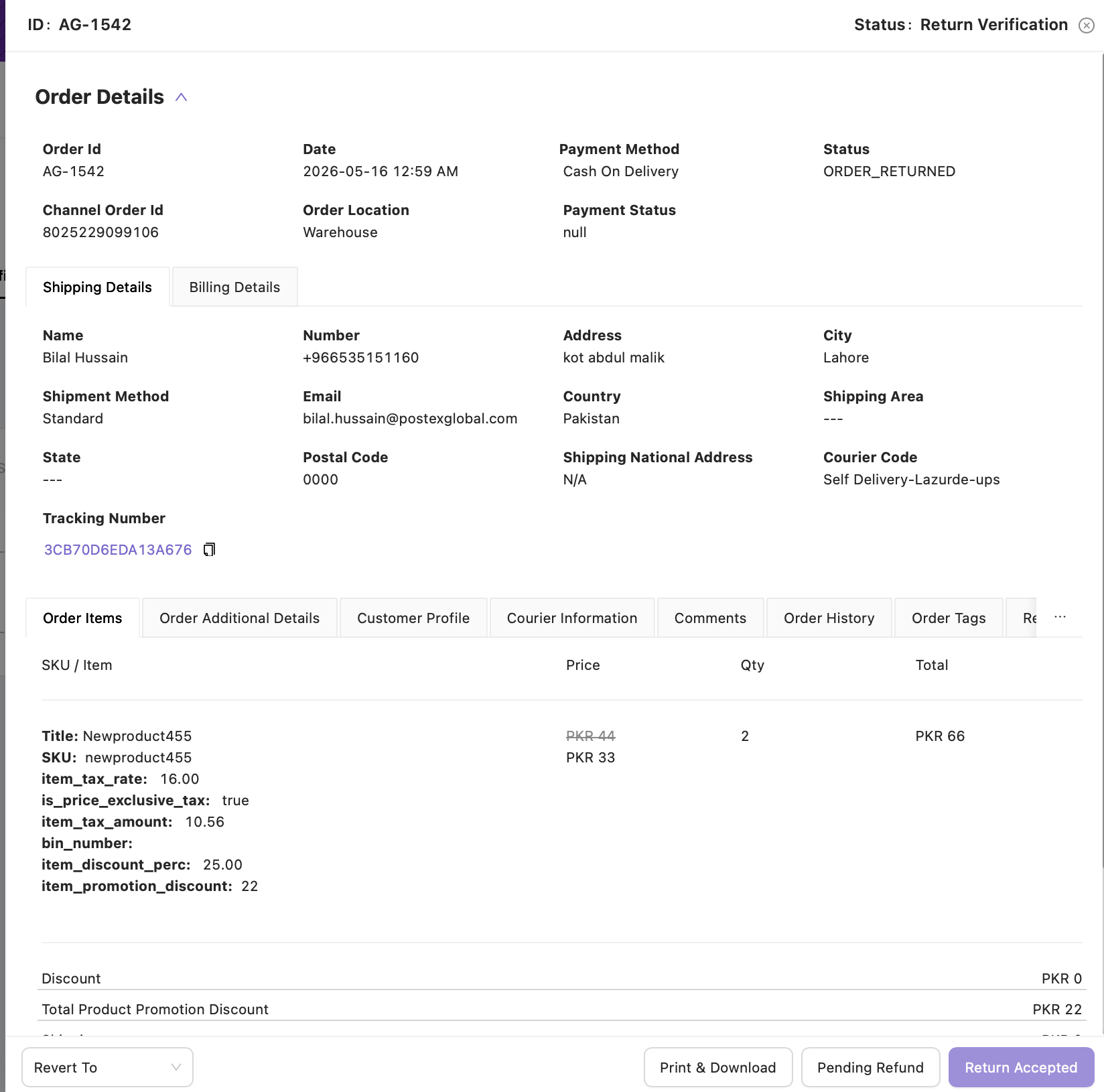Viewport: 1104px width, 1092px height.
Task: Open the Customer Profile tab
Action: coord(413,618)
